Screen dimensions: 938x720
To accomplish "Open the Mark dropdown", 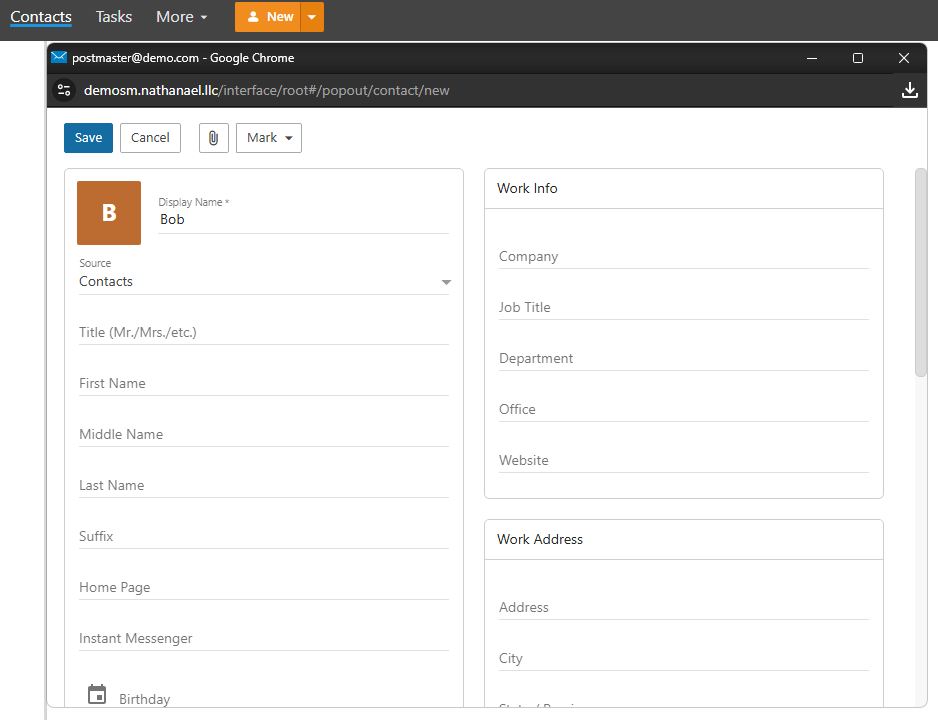I will click(x=268, y=138).
